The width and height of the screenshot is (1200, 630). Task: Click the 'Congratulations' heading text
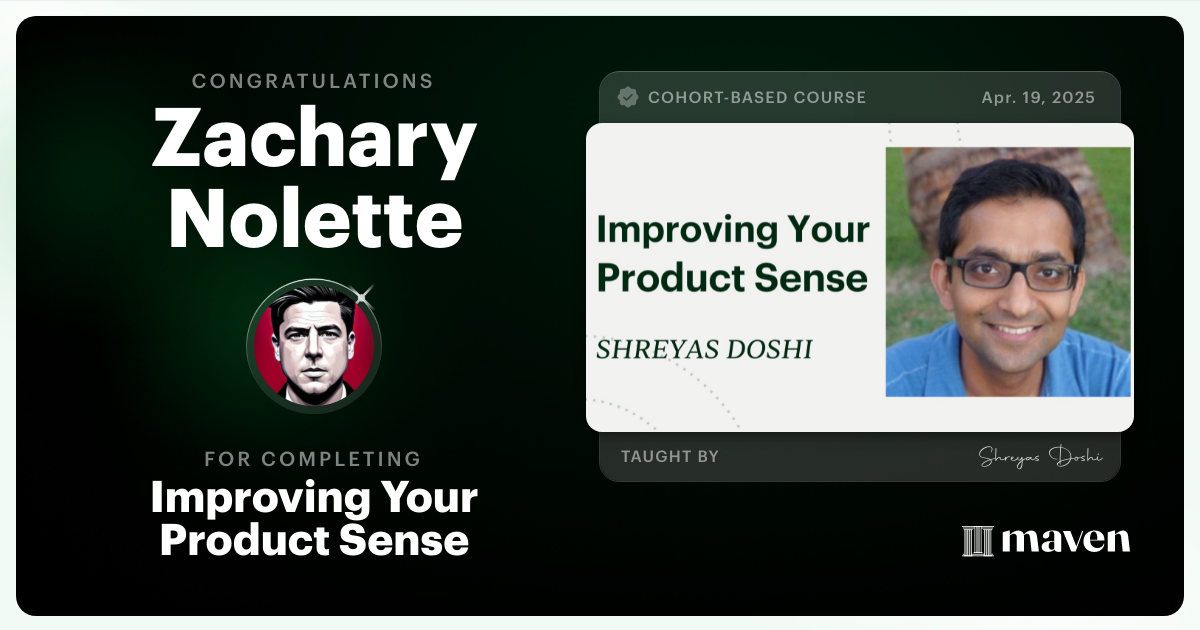click(313, 81)
